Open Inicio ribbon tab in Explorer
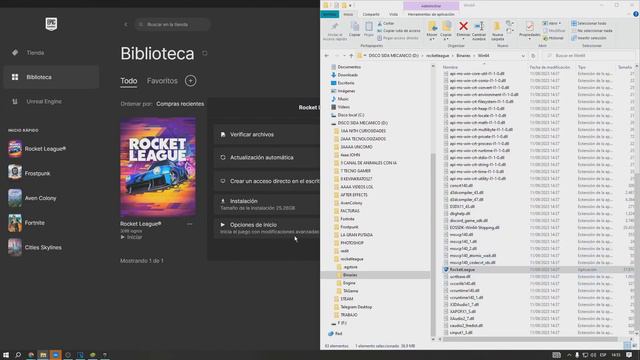Image resolution: width=640 pixels, height=360 pixels. (348, 14)
